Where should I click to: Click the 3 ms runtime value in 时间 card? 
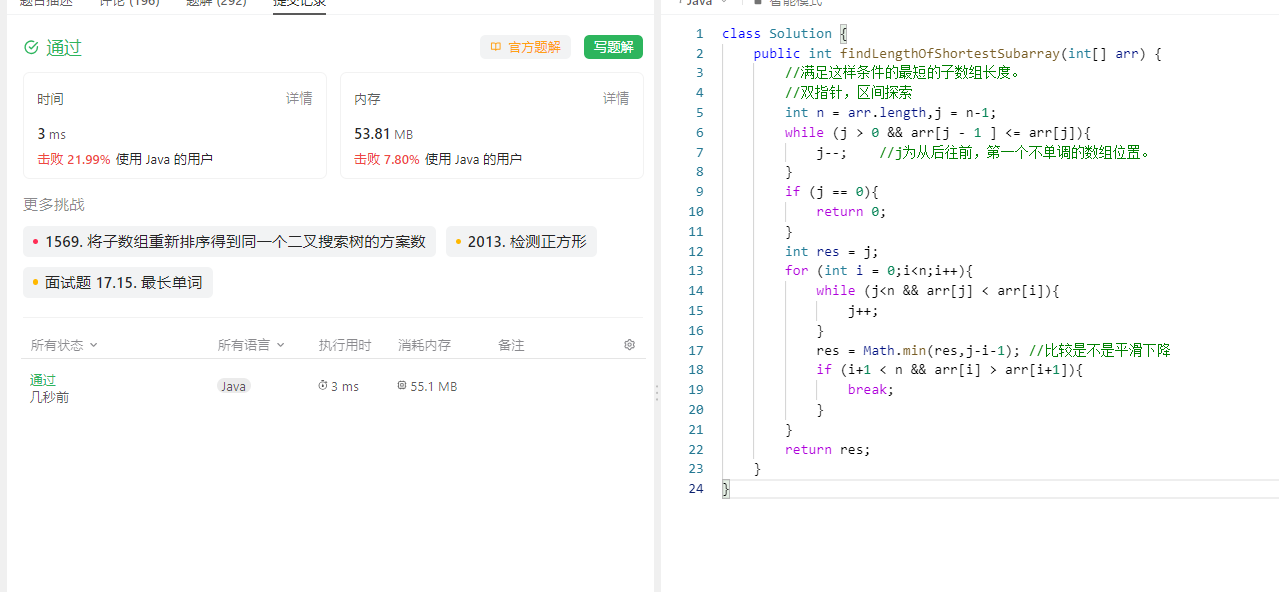pyautogui.click(x=52, y=133)
